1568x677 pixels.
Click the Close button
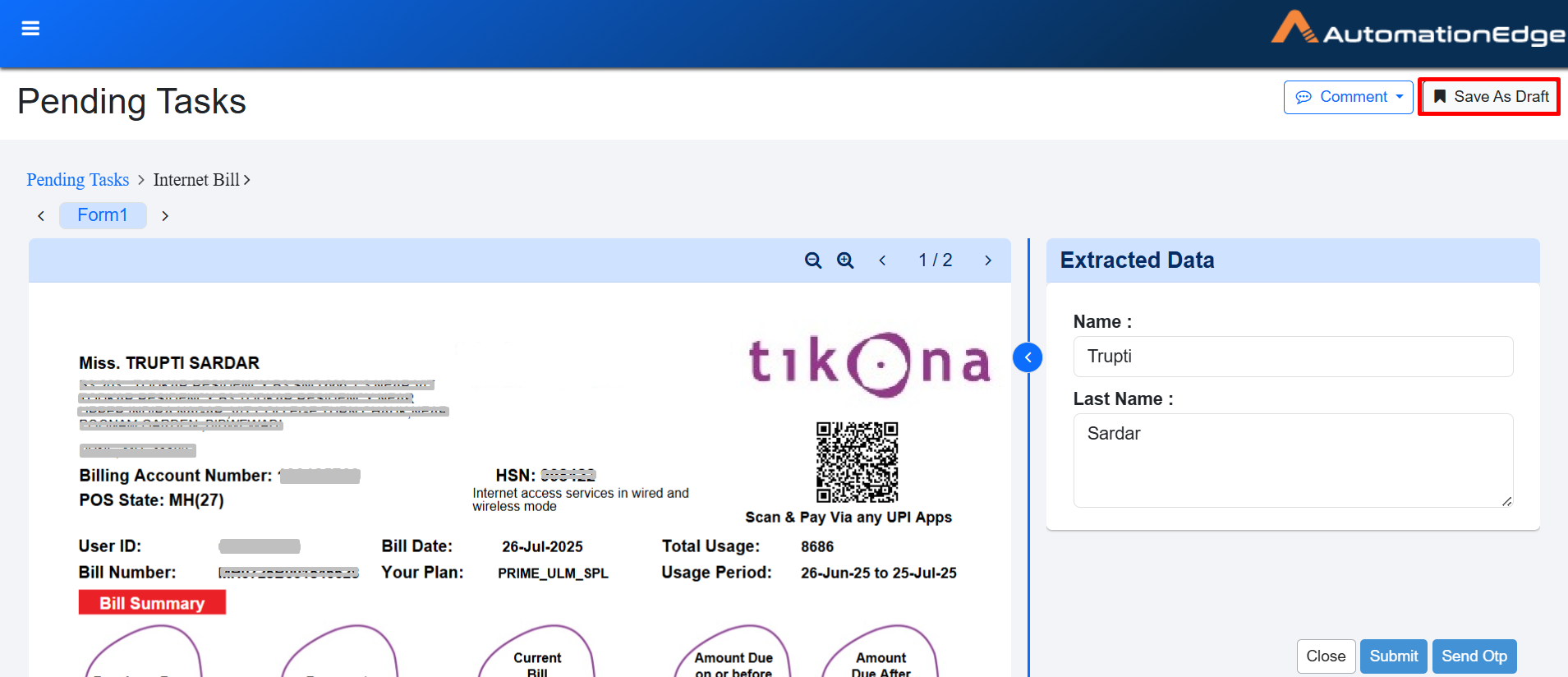pos(1326,656)
